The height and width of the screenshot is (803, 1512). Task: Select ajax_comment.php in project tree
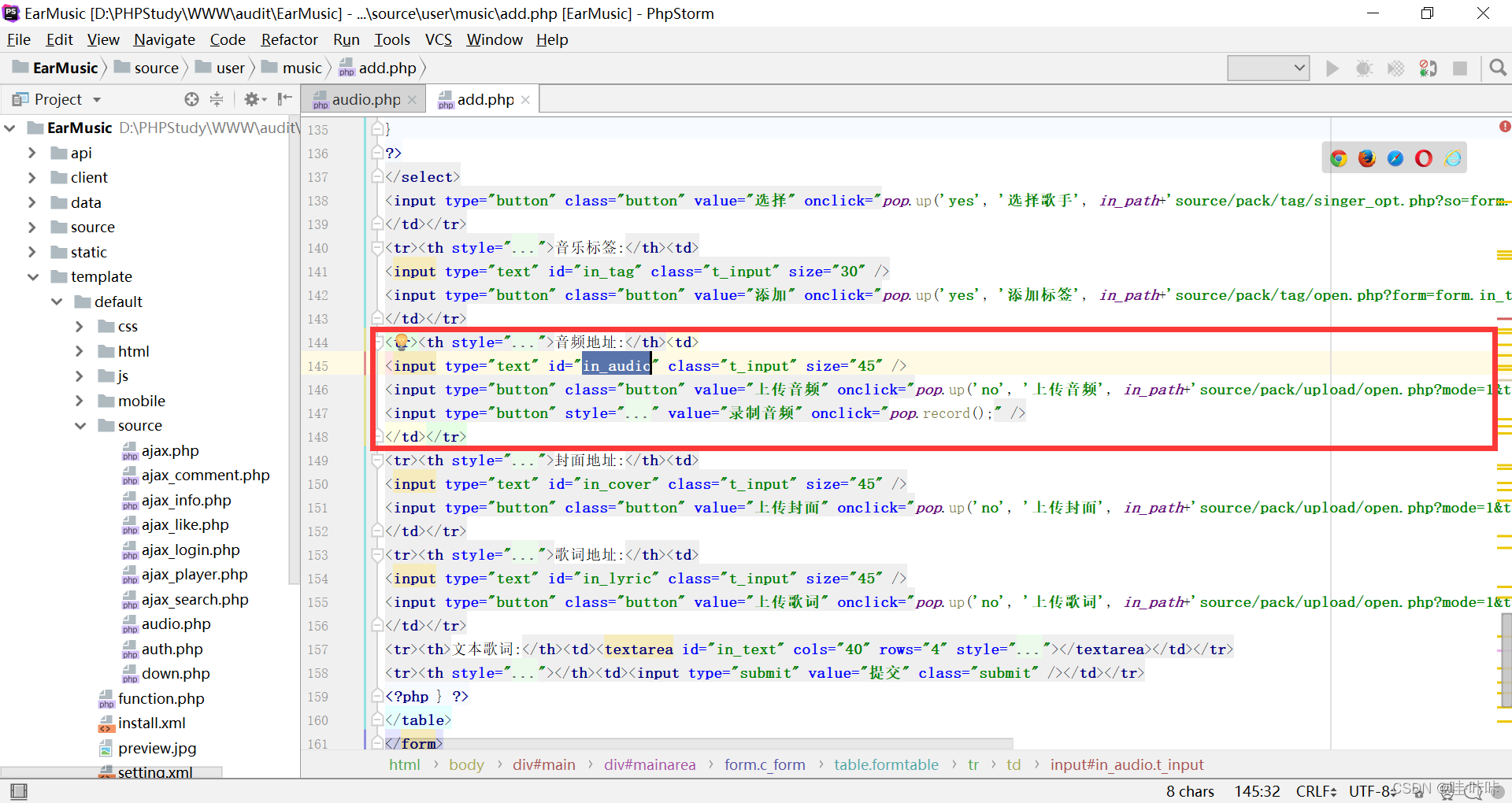[205, 475]
